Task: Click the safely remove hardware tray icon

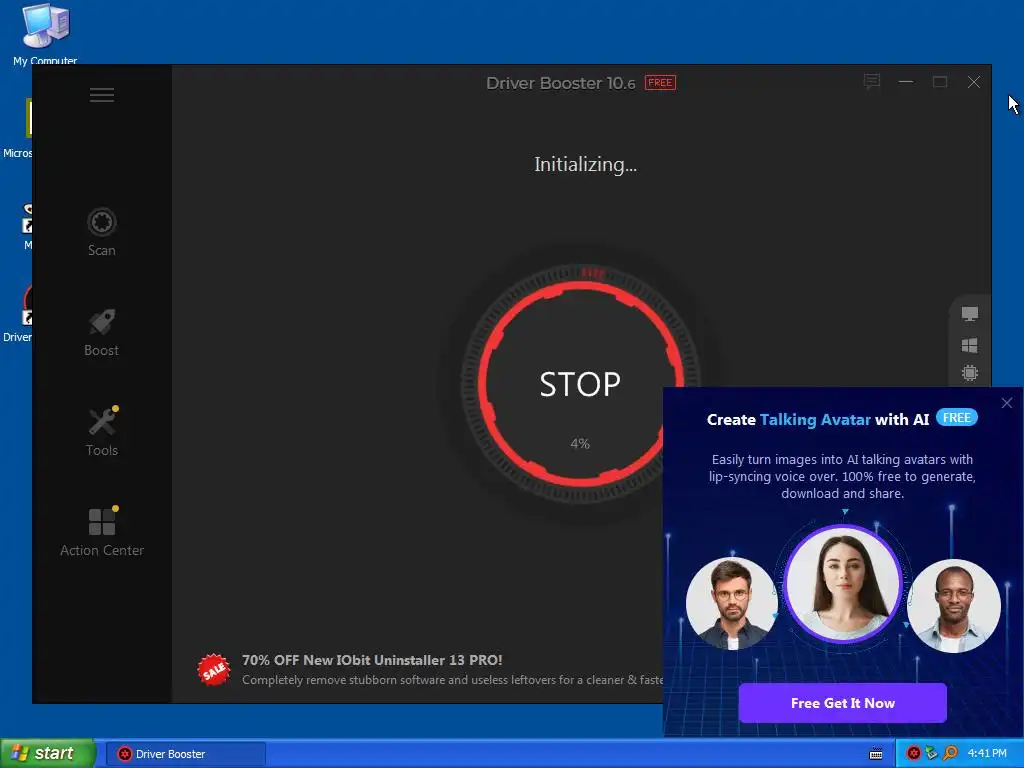Action: coord(932,754)
